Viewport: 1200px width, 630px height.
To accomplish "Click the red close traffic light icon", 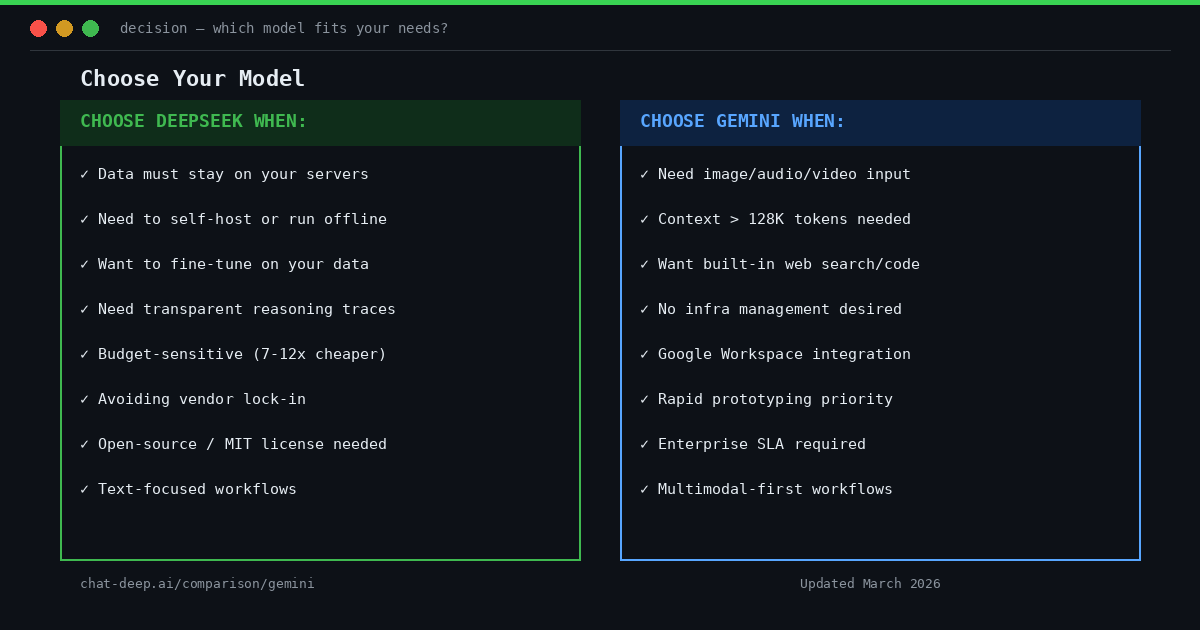I will 38,28.
